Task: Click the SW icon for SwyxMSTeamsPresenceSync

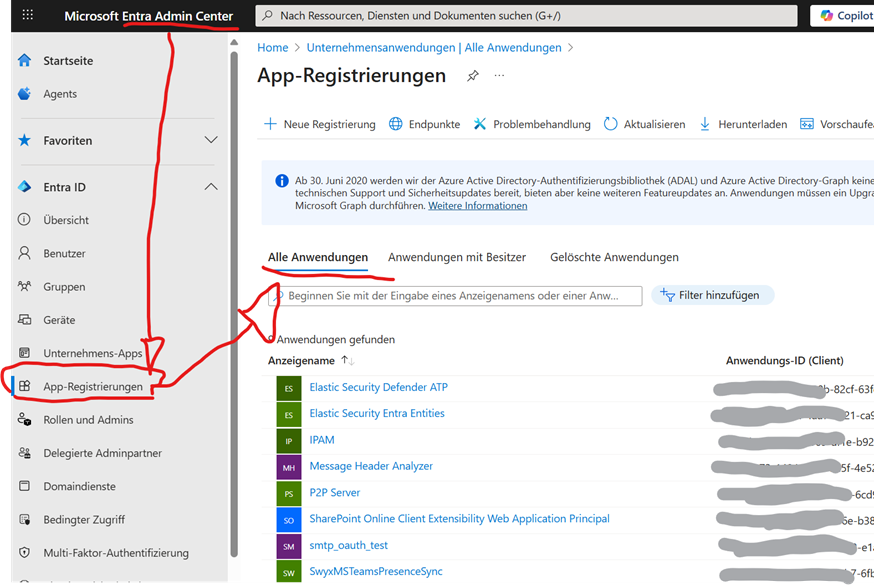Action: point(289,572)
